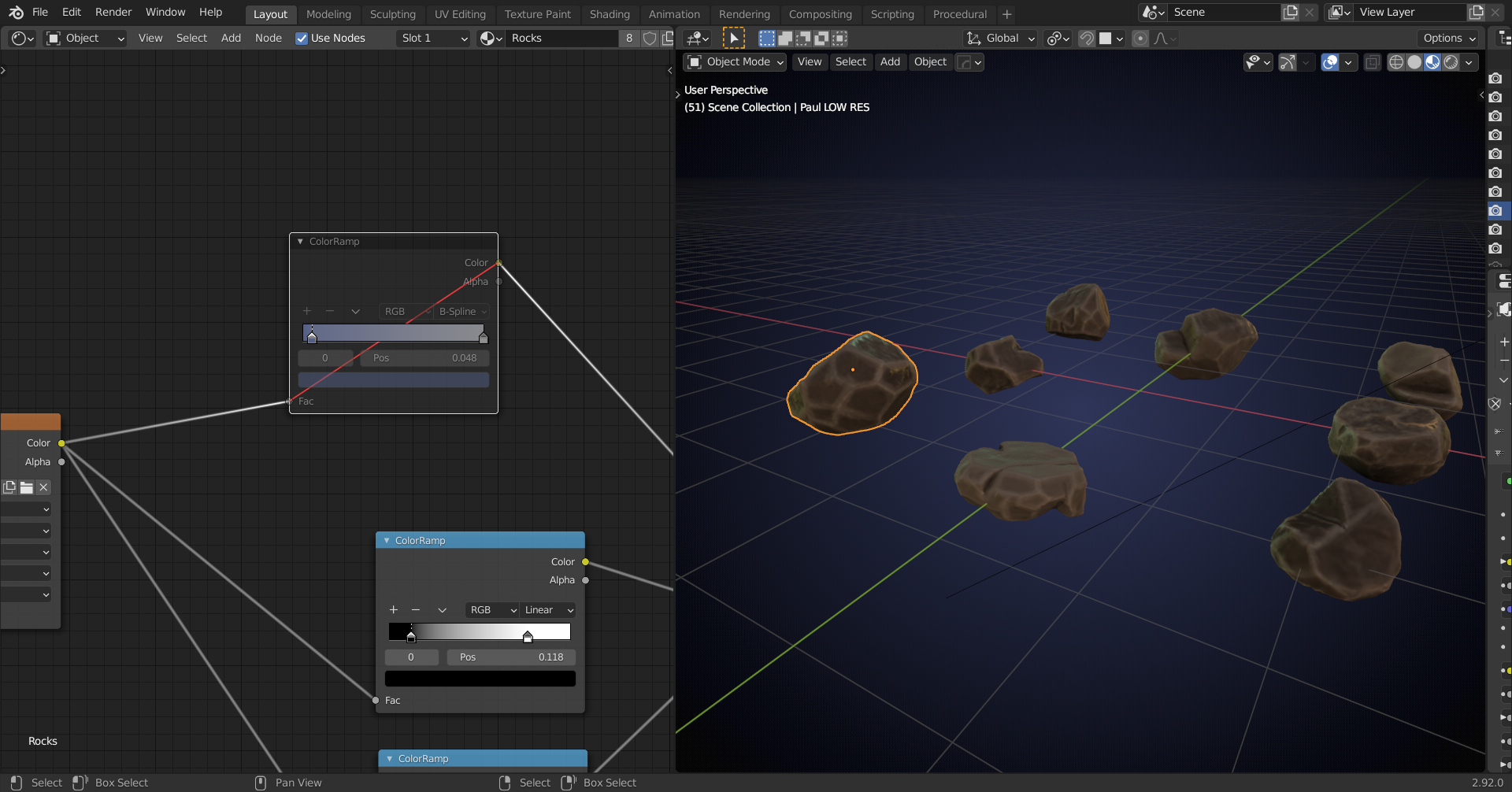Open the Node menu in node editor
The image size is (1512, 792).
[268, 38]
